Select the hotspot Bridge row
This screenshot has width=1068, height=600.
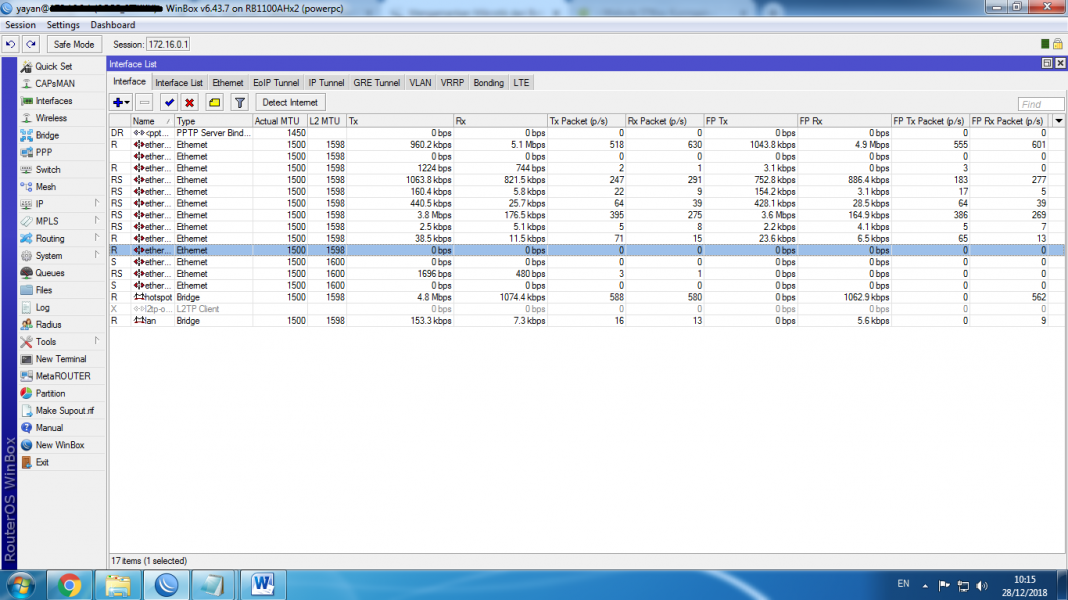coord(587,297)
